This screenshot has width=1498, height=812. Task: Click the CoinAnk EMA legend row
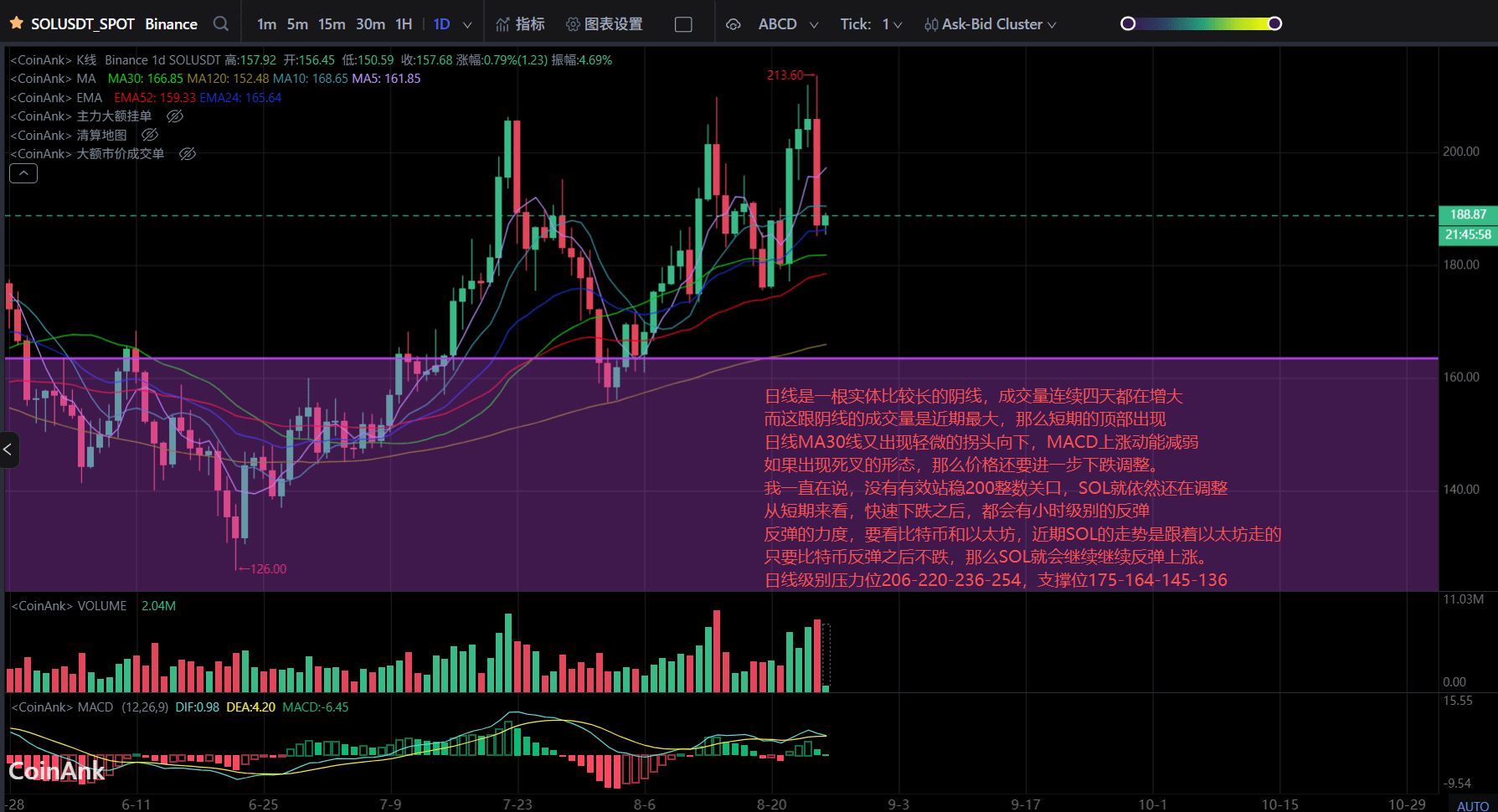(146, 98)
